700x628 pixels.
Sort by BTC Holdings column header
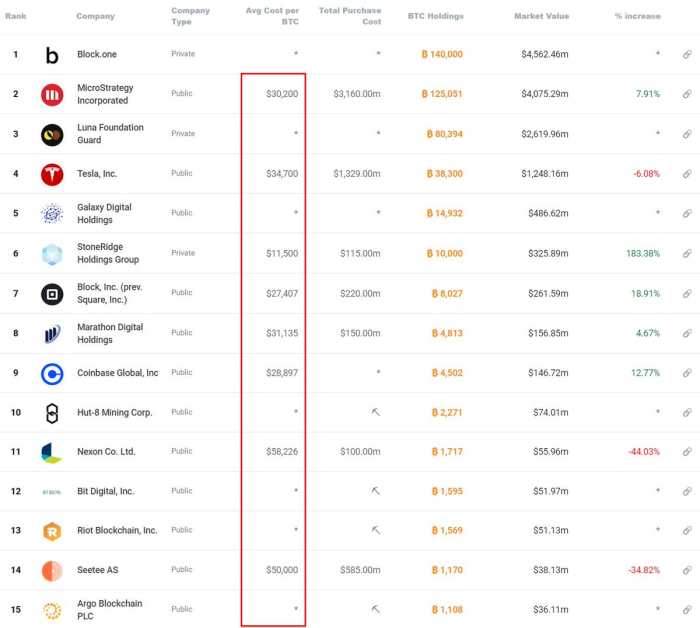[x=435, y=17]
